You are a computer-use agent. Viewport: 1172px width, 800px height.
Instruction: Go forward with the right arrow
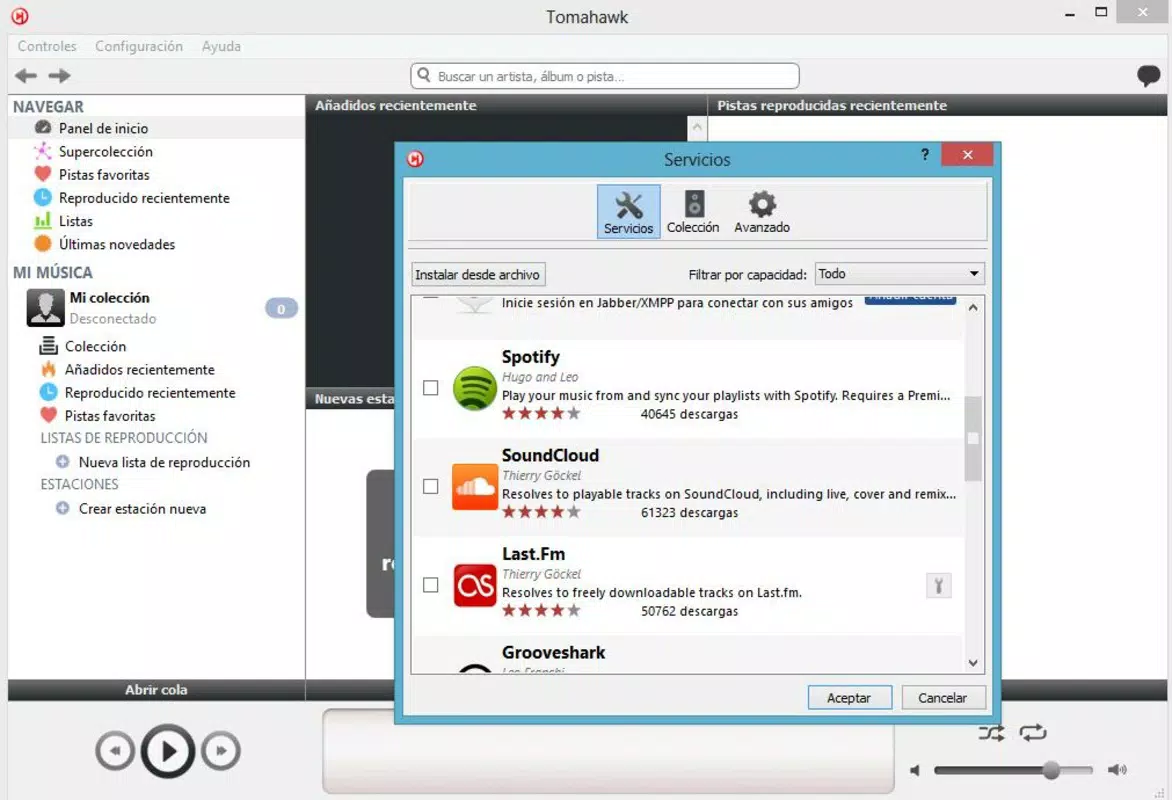(59, 76)
